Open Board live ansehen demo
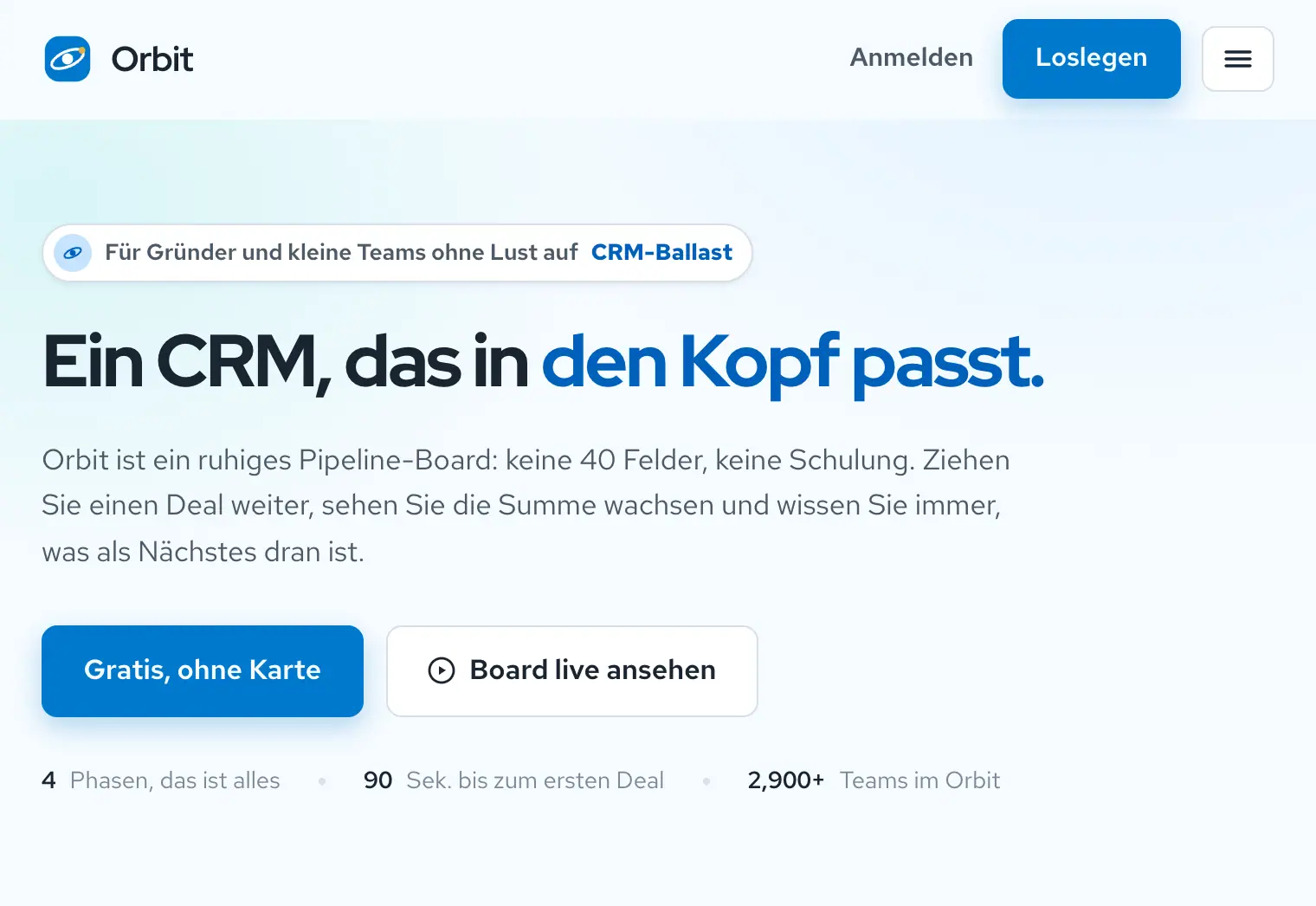 [x=572, y=671]
